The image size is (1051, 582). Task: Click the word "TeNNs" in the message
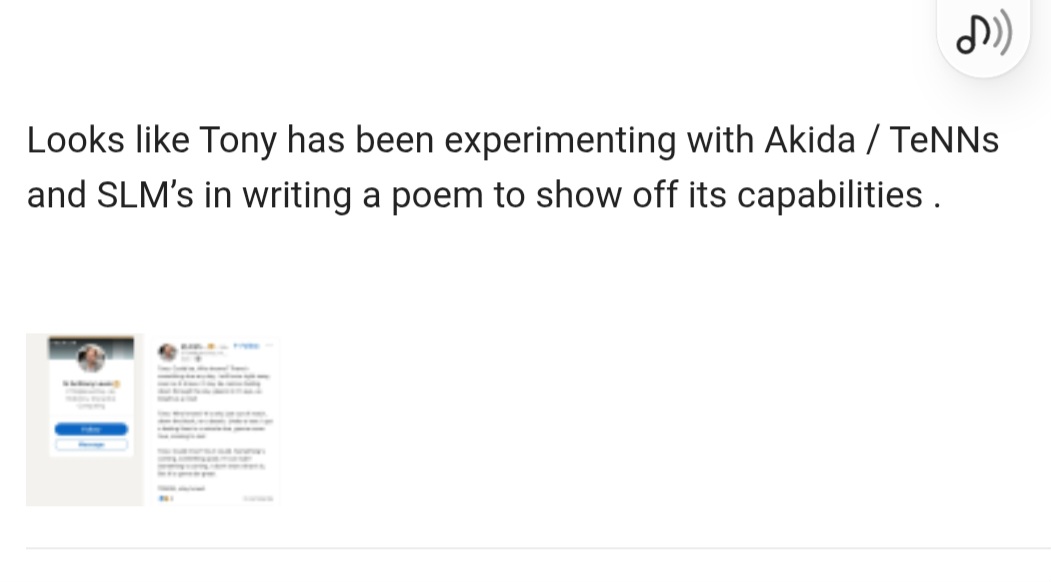(944, 140)
